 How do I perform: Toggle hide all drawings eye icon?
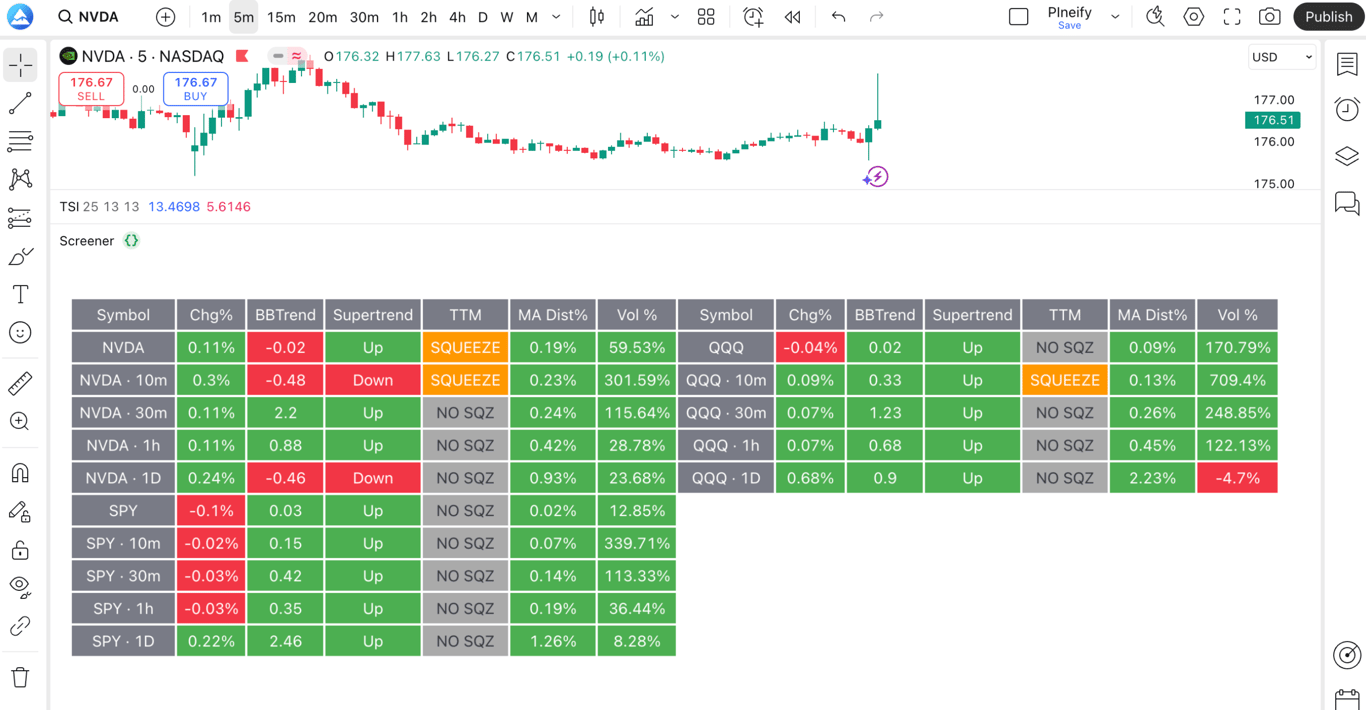(x=20, y=587)
